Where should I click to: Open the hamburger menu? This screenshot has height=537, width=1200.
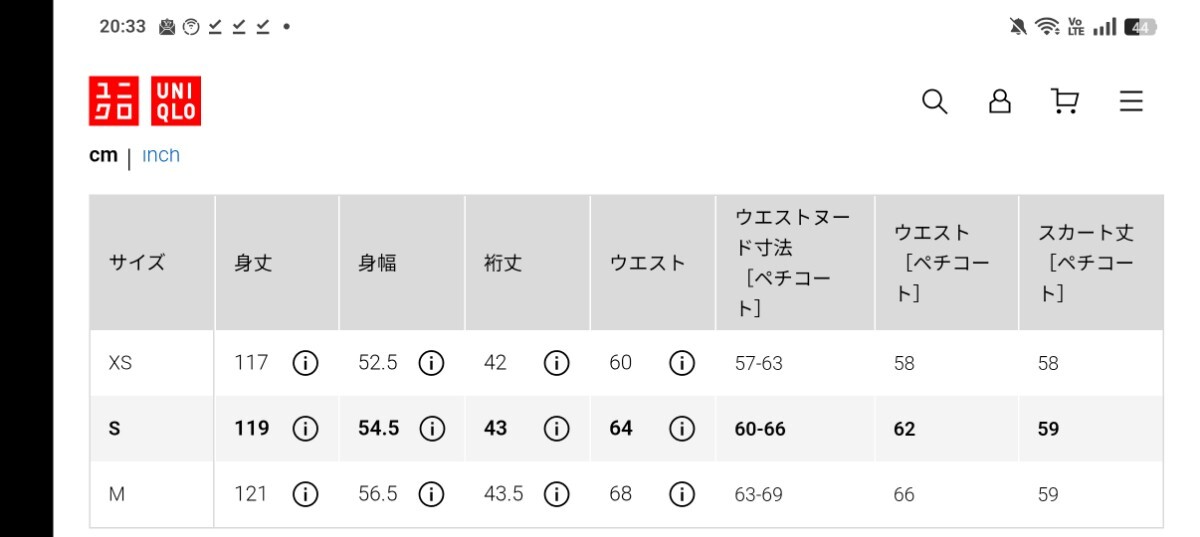(1131, 101)
